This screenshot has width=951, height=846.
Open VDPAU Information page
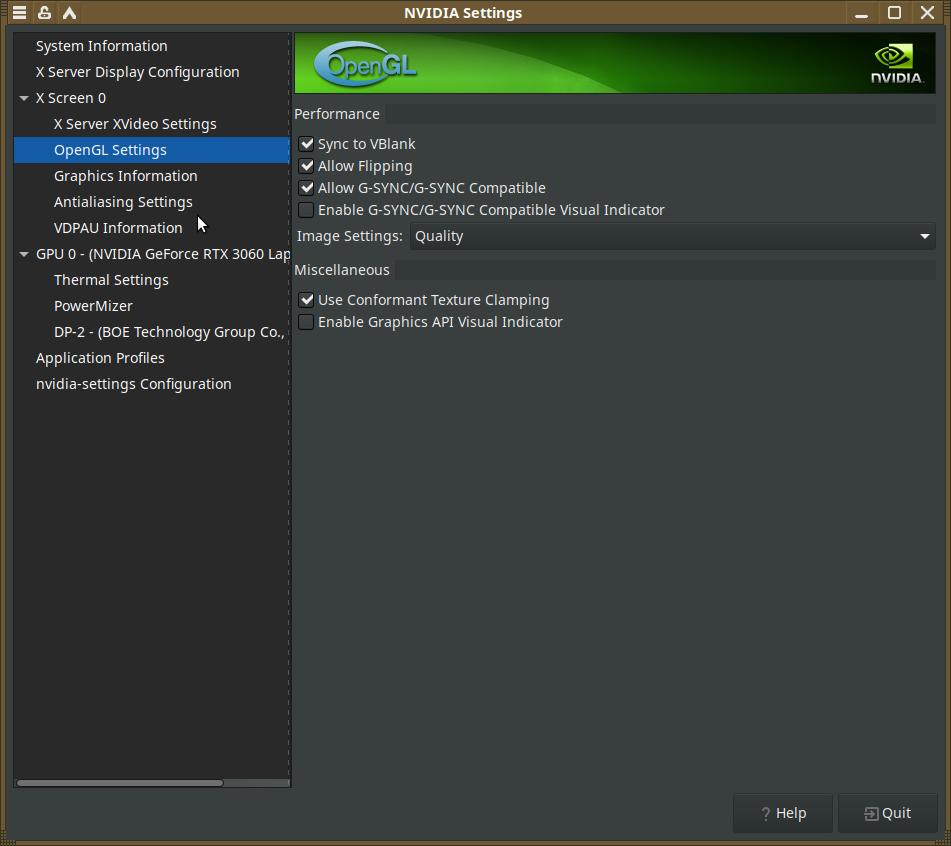point(118,228)
